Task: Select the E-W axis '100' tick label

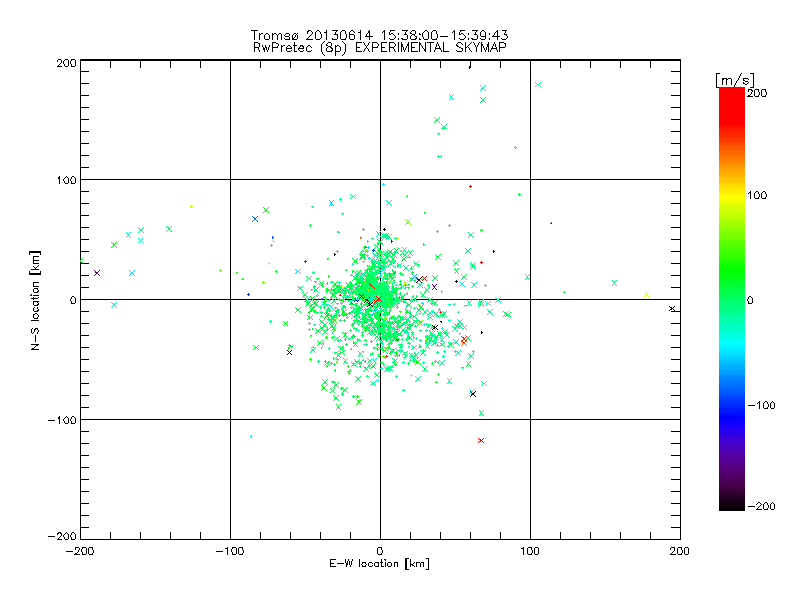Action: pyautogui.click(x=530, y=551)
